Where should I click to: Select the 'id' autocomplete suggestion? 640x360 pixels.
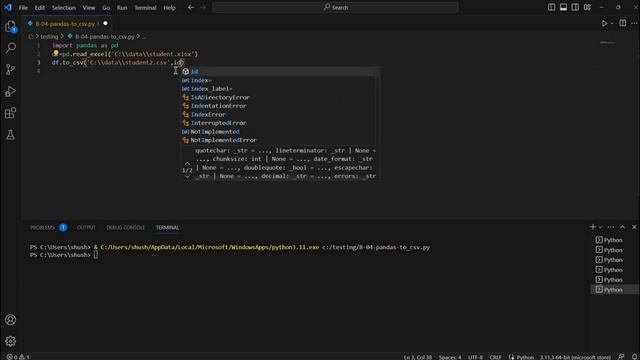280,71
